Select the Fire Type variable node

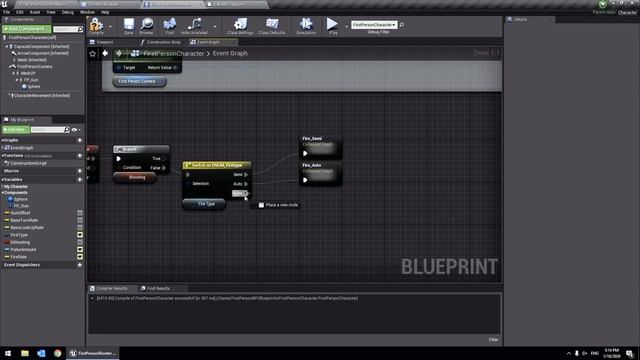[x=204, y=204]
